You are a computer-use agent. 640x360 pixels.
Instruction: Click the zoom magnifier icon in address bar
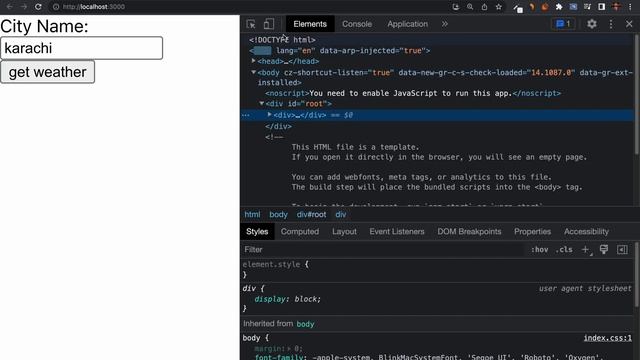pos(470,7)
